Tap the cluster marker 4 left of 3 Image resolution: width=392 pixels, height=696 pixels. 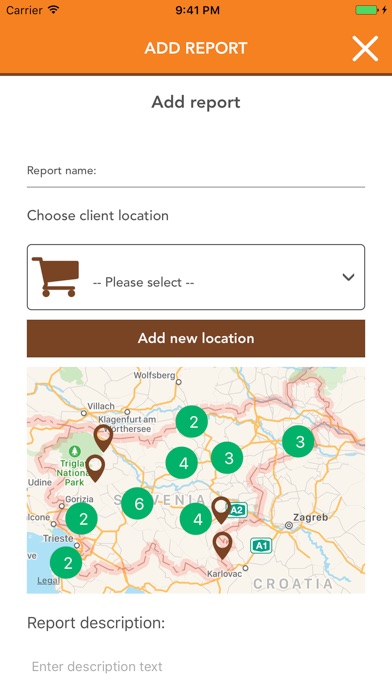182,463
